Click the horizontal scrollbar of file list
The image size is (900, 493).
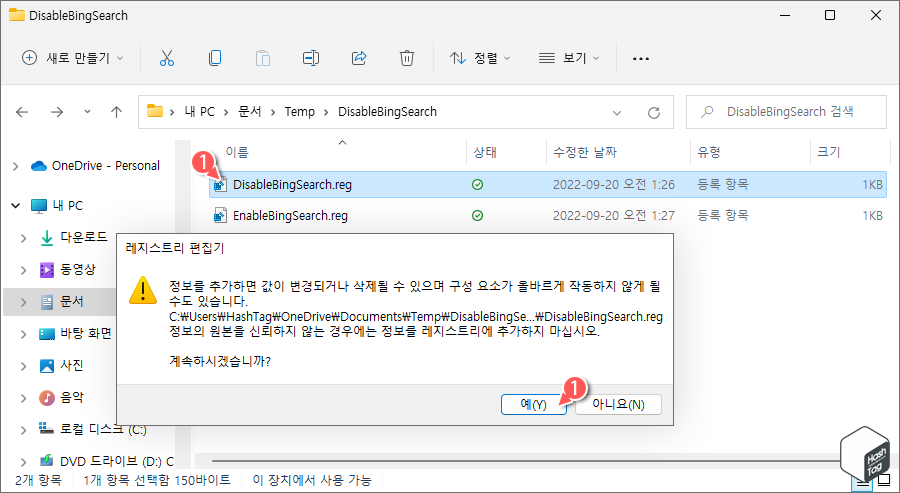[x=525, y=460]
